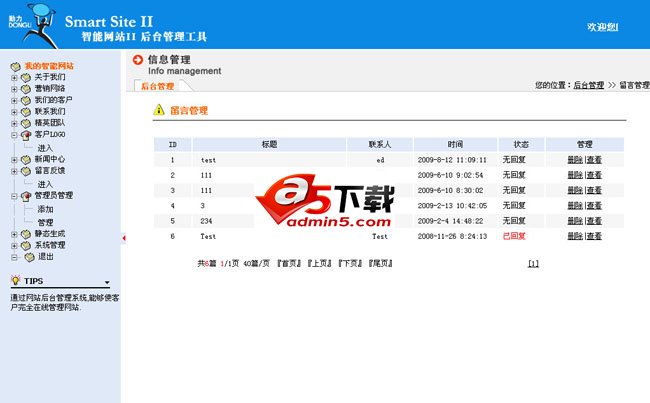650x403 pixels.
Task: Expand the 系统管理 tree node
Action: [x=14, y=245]
